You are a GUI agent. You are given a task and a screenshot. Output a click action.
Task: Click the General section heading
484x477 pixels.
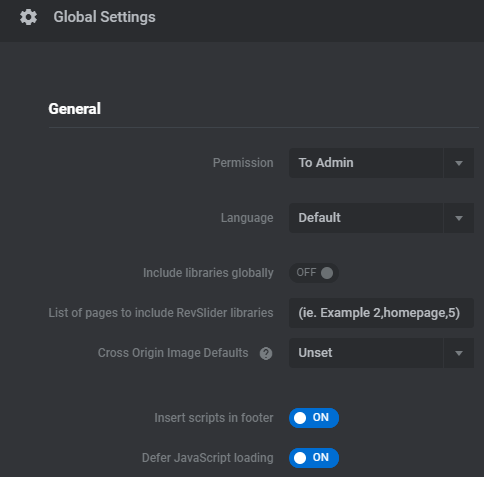pos(74,109)
